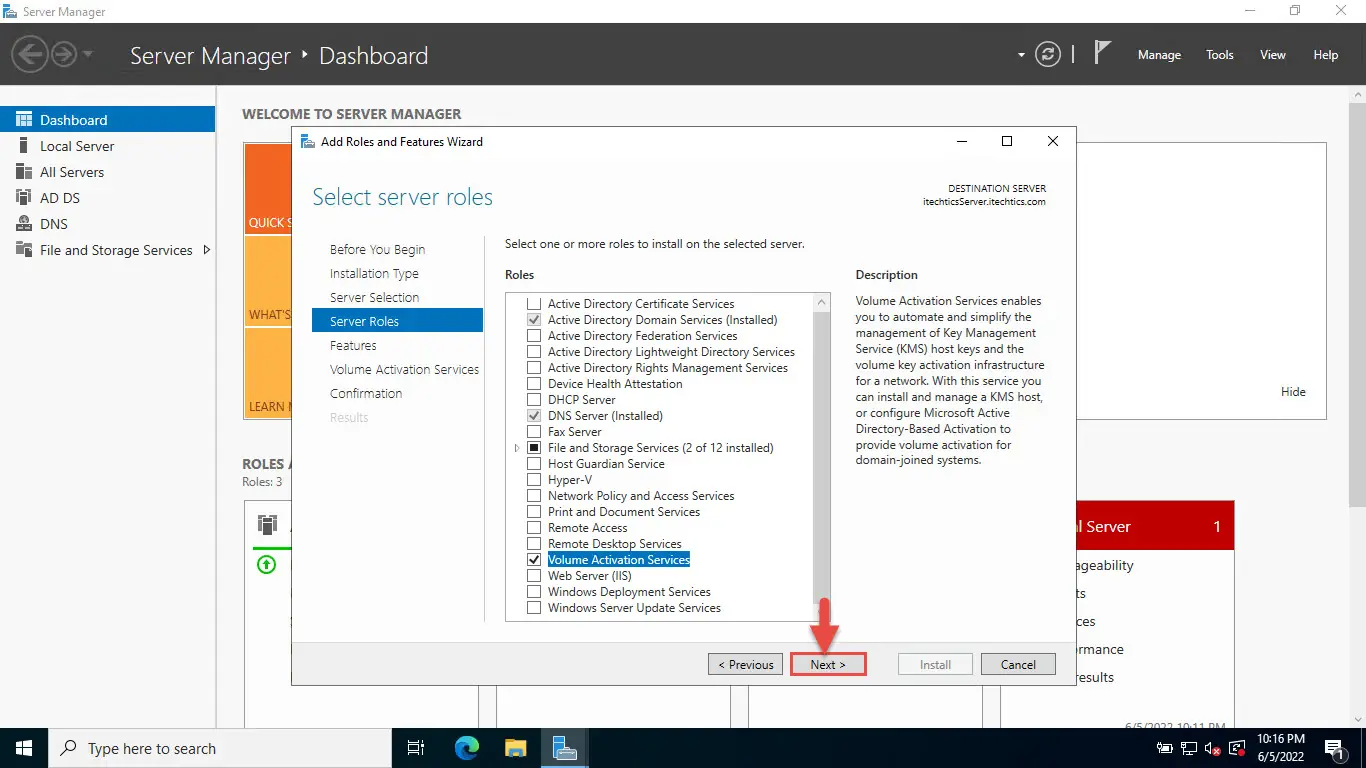Screen dimensions: 1366x768
Task: Click the Server Manager app icon in the title bar
Action: (x=10, y=12)
